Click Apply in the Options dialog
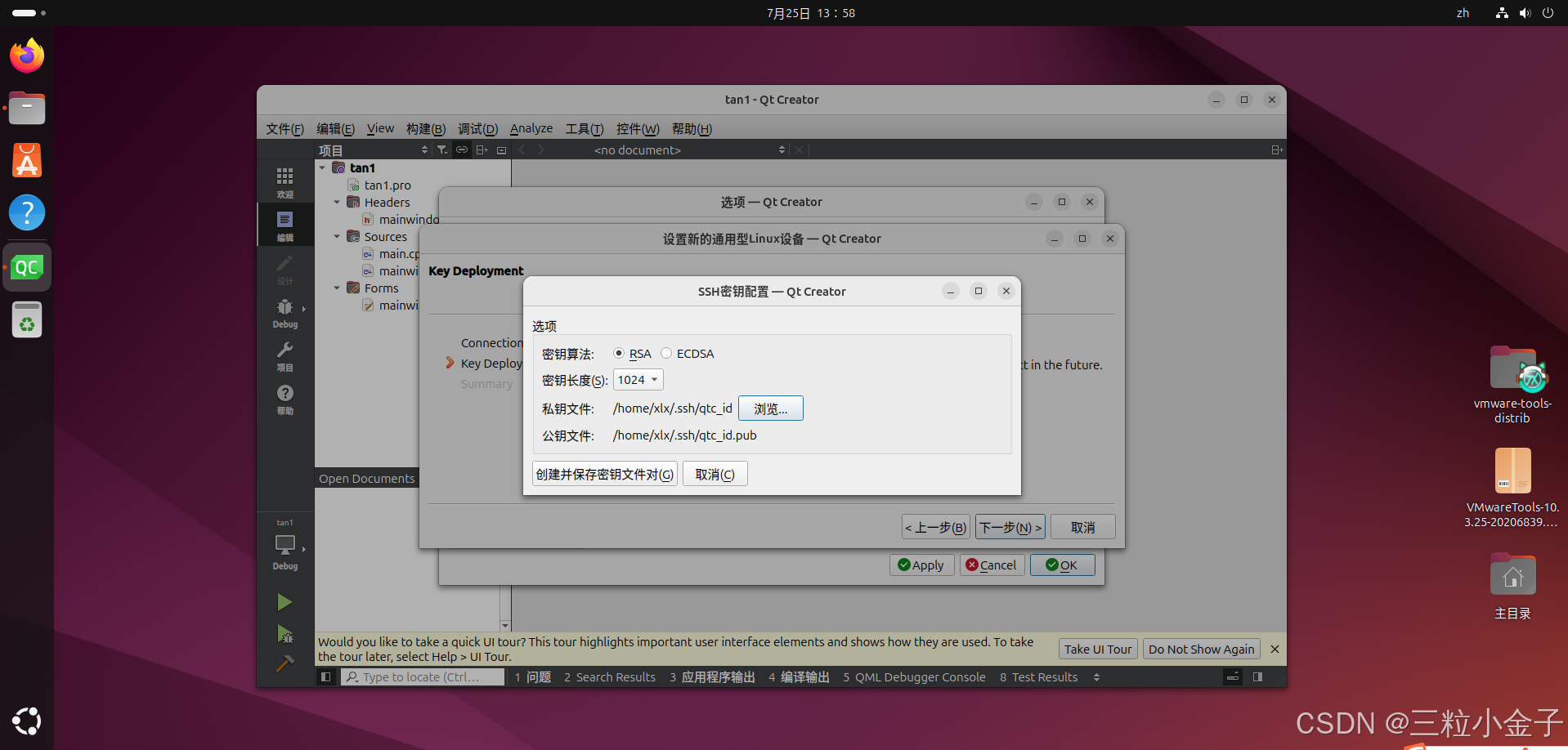 pyautogui.click(x=921, y=565)
